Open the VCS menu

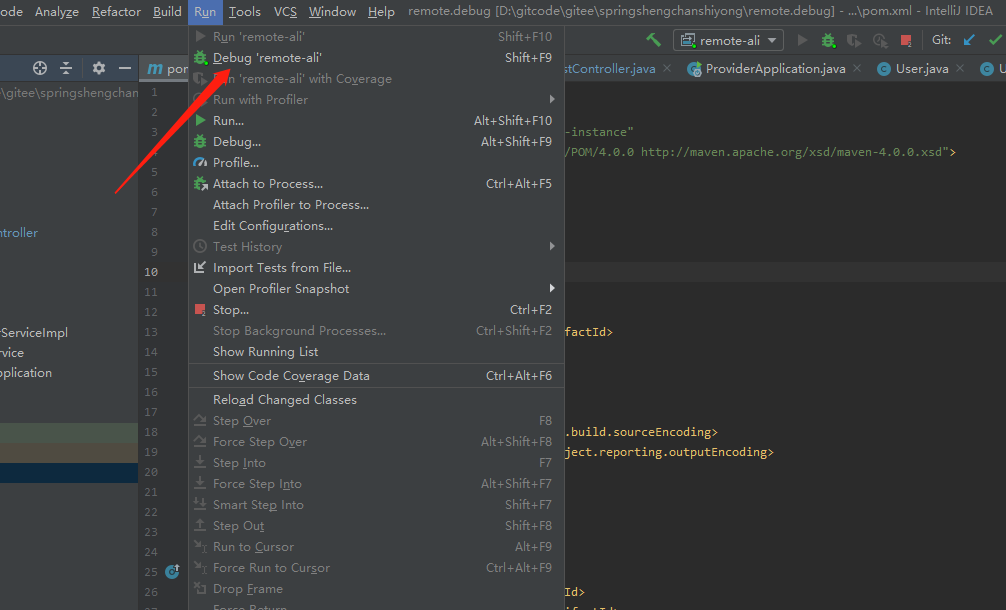pyautogui.click(x=285, y=12)
